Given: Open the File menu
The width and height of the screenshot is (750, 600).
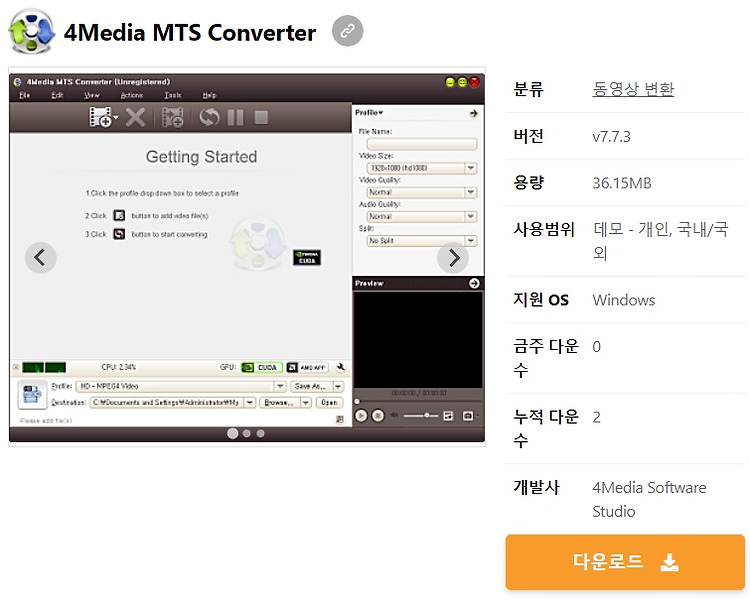Looking at the screenshot, I should (x=24, y=95).
